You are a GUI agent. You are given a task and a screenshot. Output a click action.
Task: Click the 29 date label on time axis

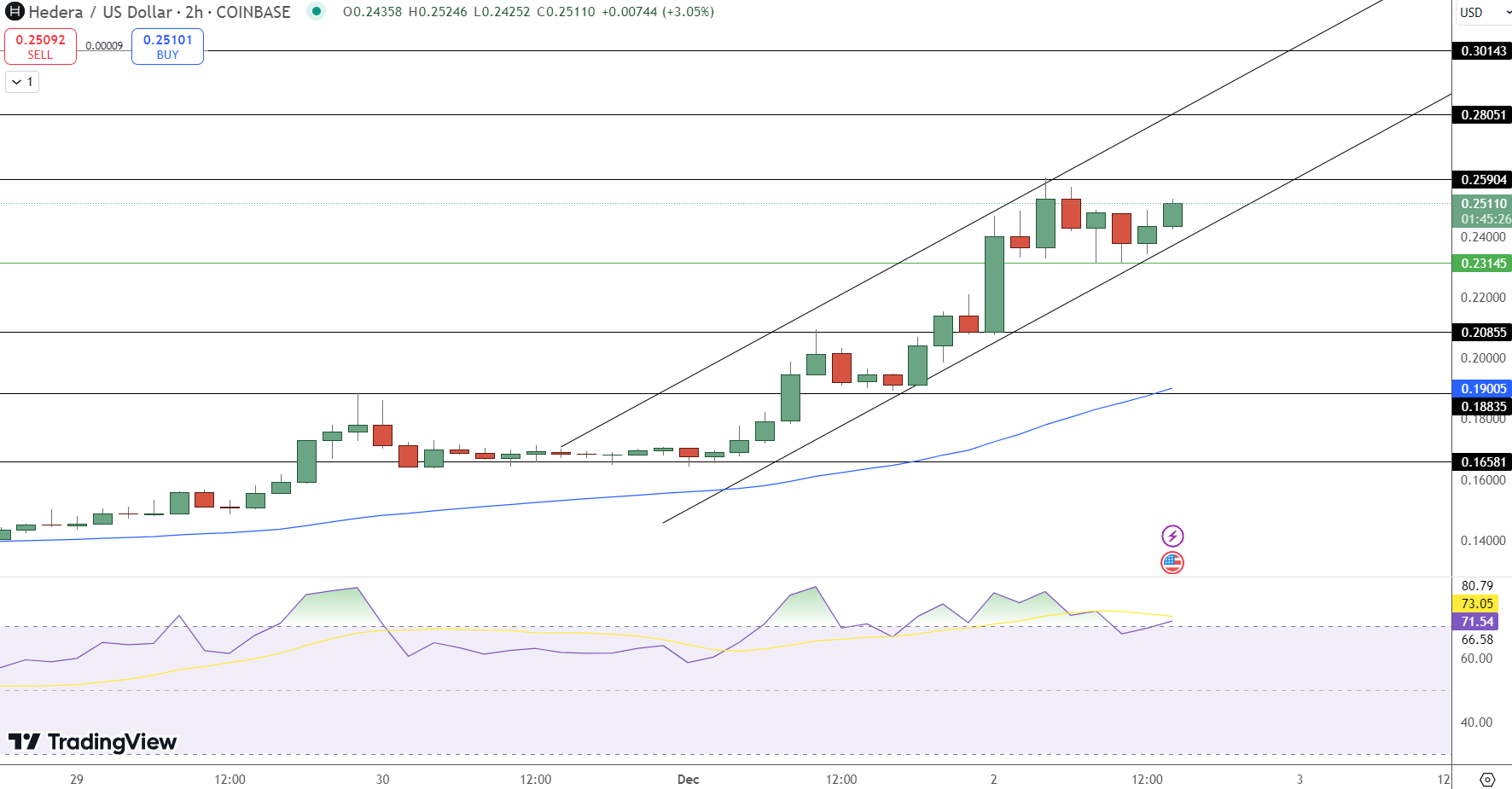pyautogui.click(x=77, y=780)
